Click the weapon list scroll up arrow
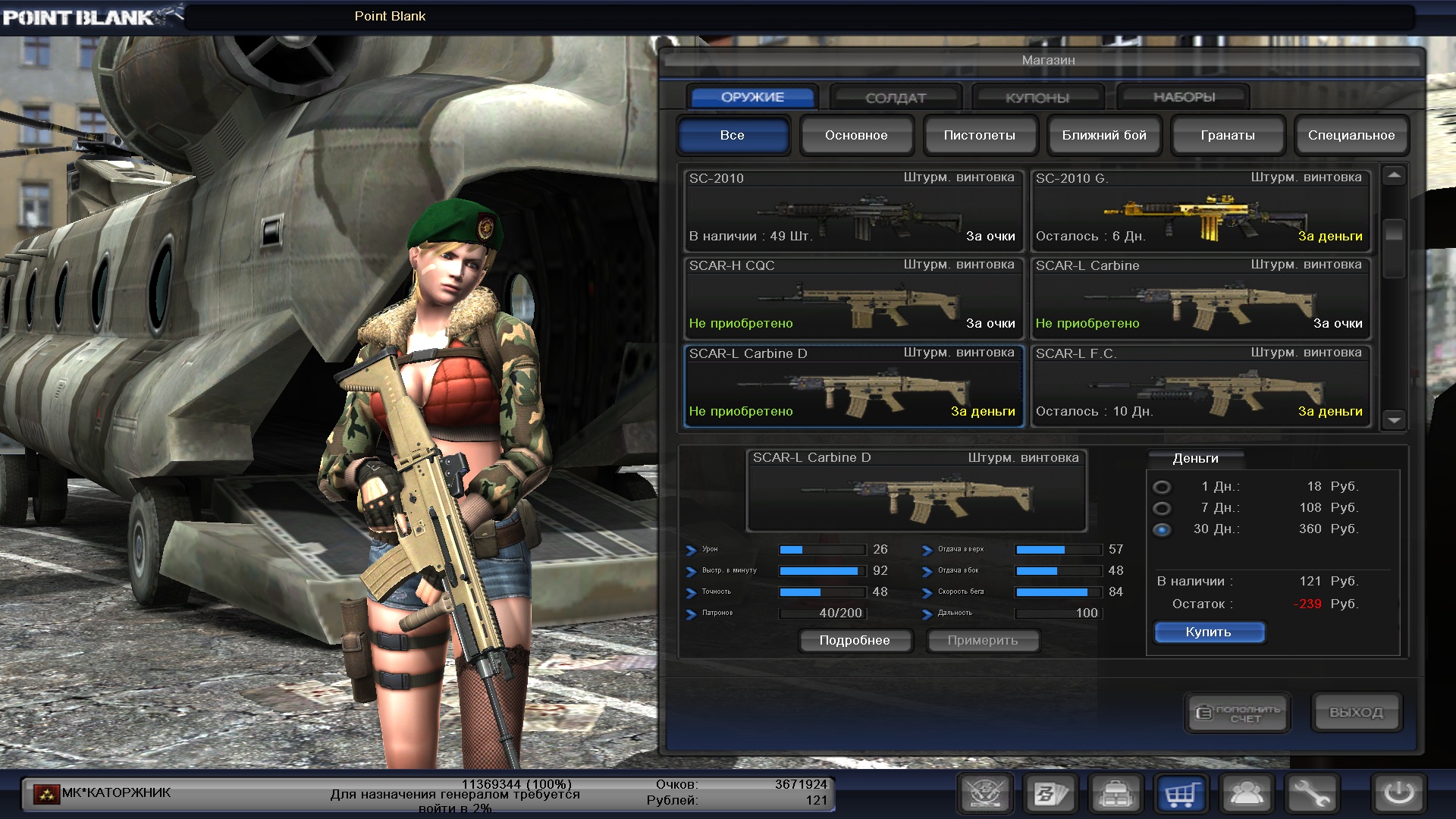 (x=1394, y=176)
